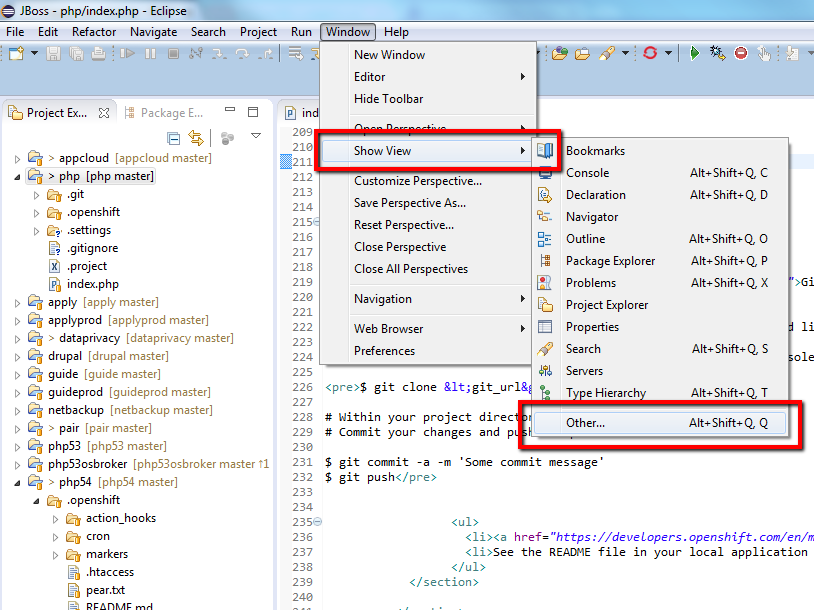
Task: Click the Collapse All icon in Project Explorer
Action: [174, 138]
